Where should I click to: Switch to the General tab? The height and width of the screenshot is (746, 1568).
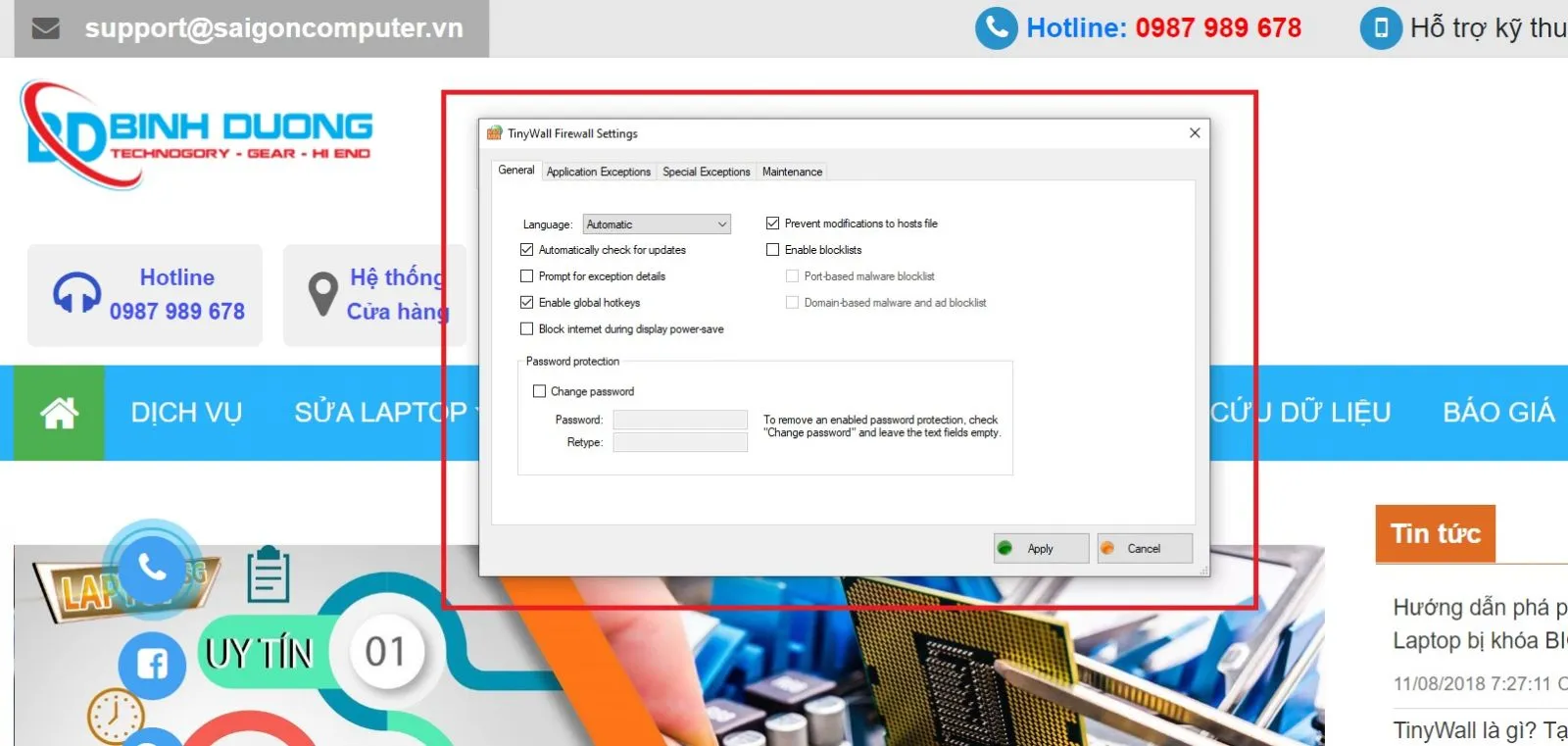point(516,171)
